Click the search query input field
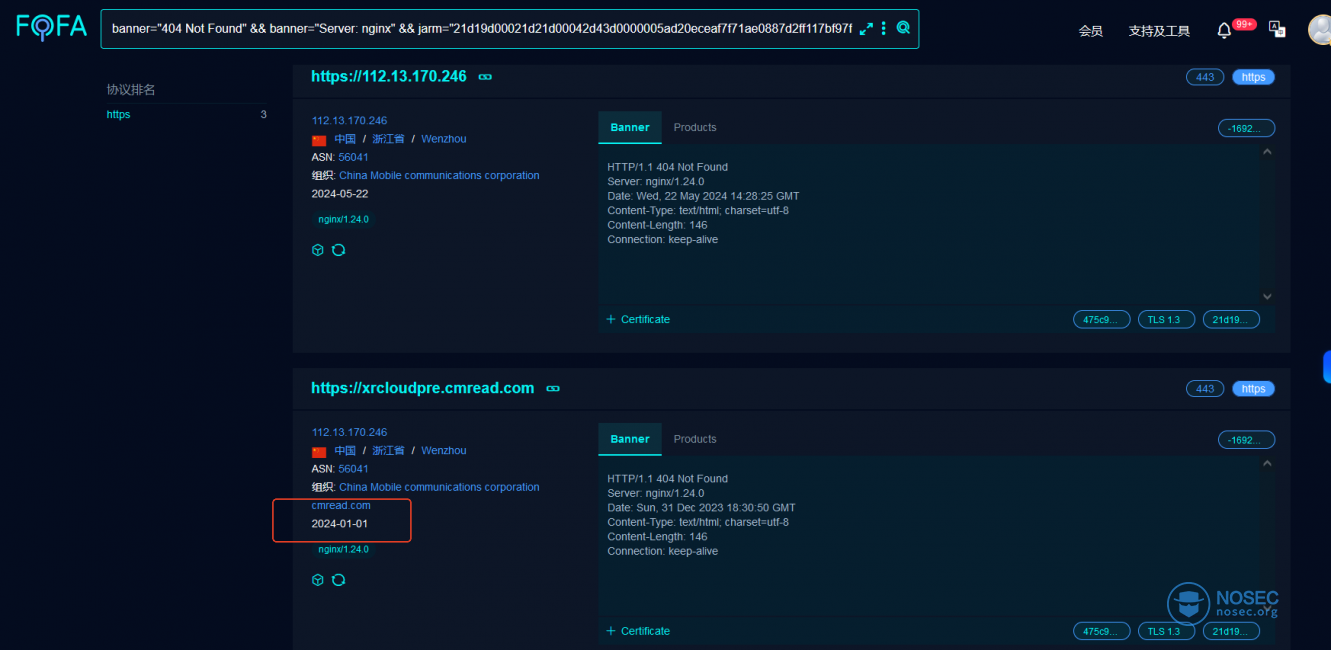Viewport: 1331px width, 650px height. click(x=481, y=29)
